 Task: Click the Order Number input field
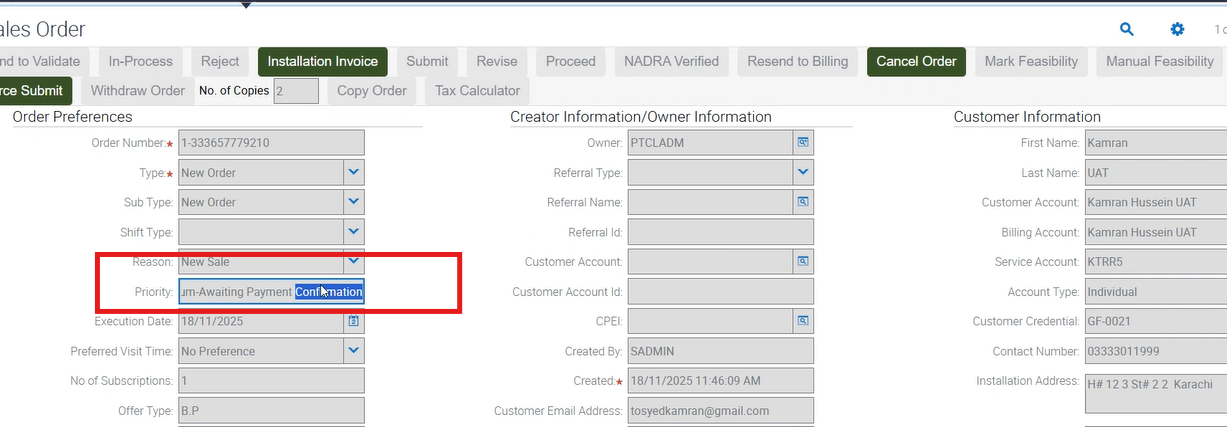coord(270,143)
